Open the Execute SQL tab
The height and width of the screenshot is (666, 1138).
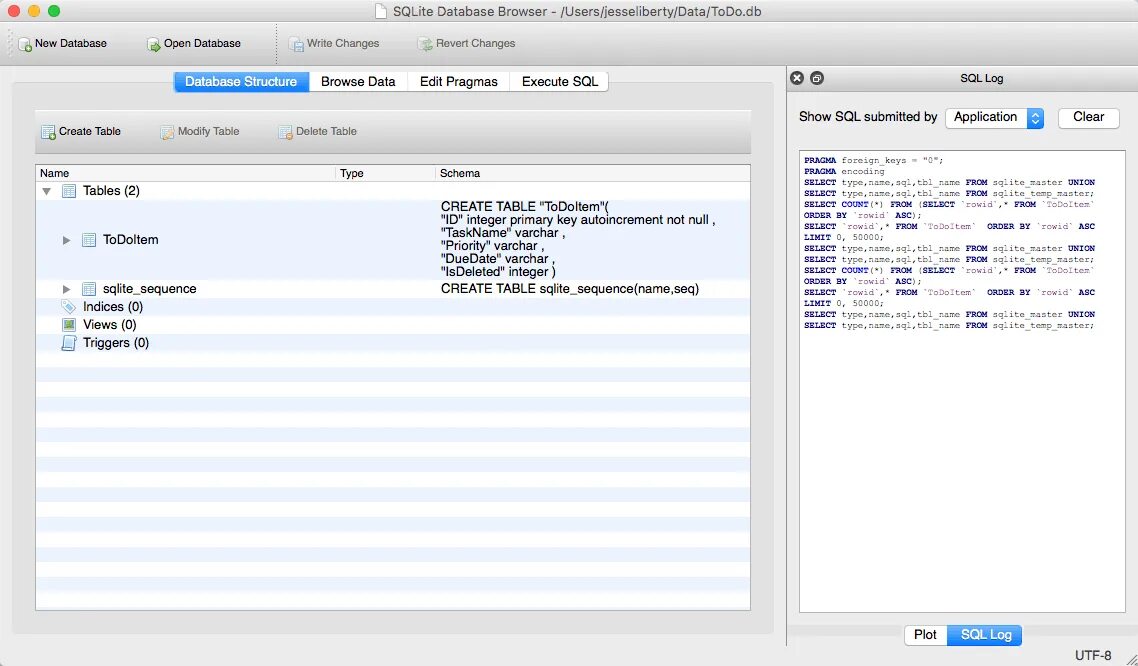[560, 81]
